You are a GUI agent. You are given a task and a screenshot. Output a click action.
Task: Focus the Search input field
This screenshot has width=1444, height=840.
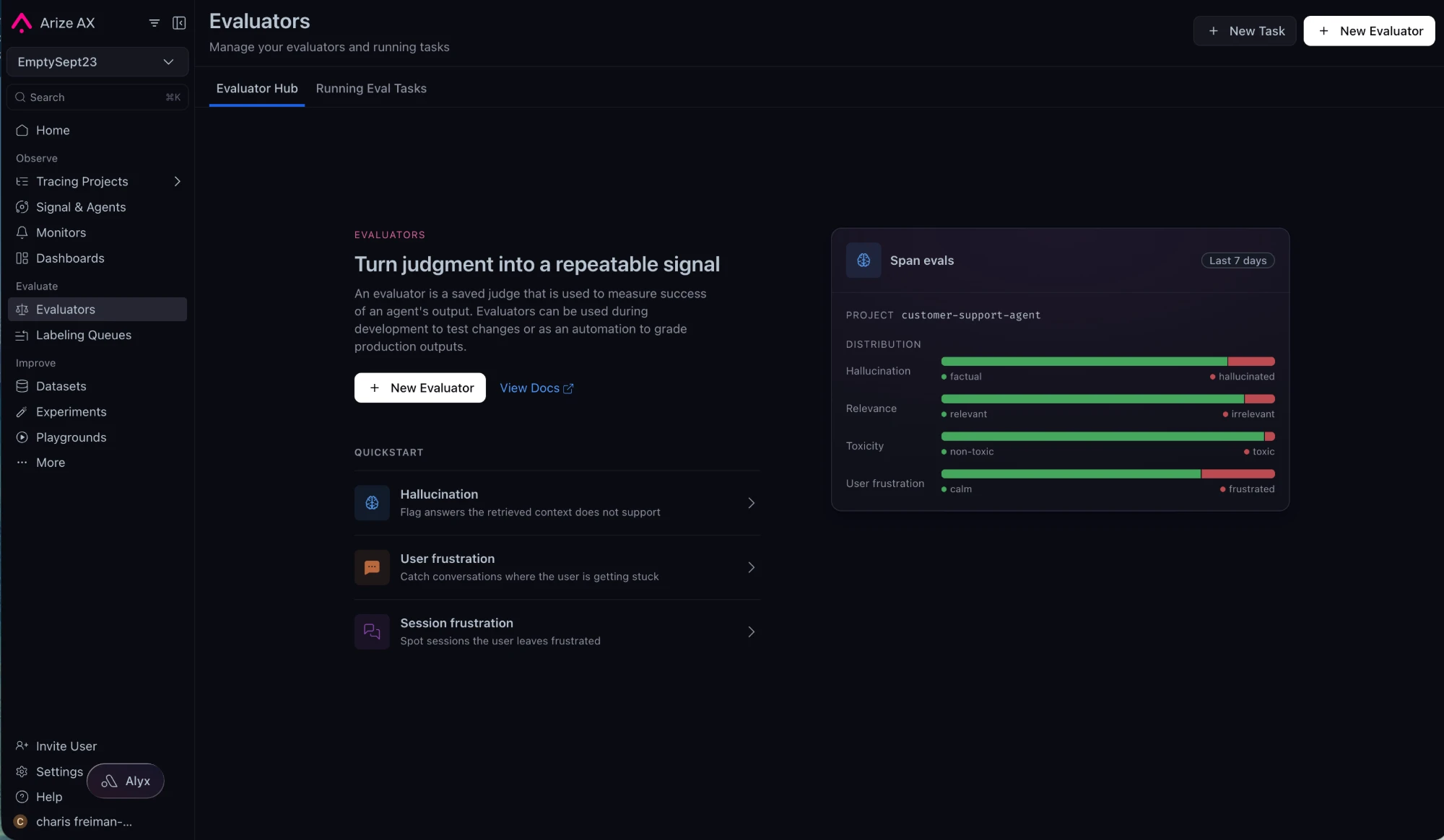(97, 97)
